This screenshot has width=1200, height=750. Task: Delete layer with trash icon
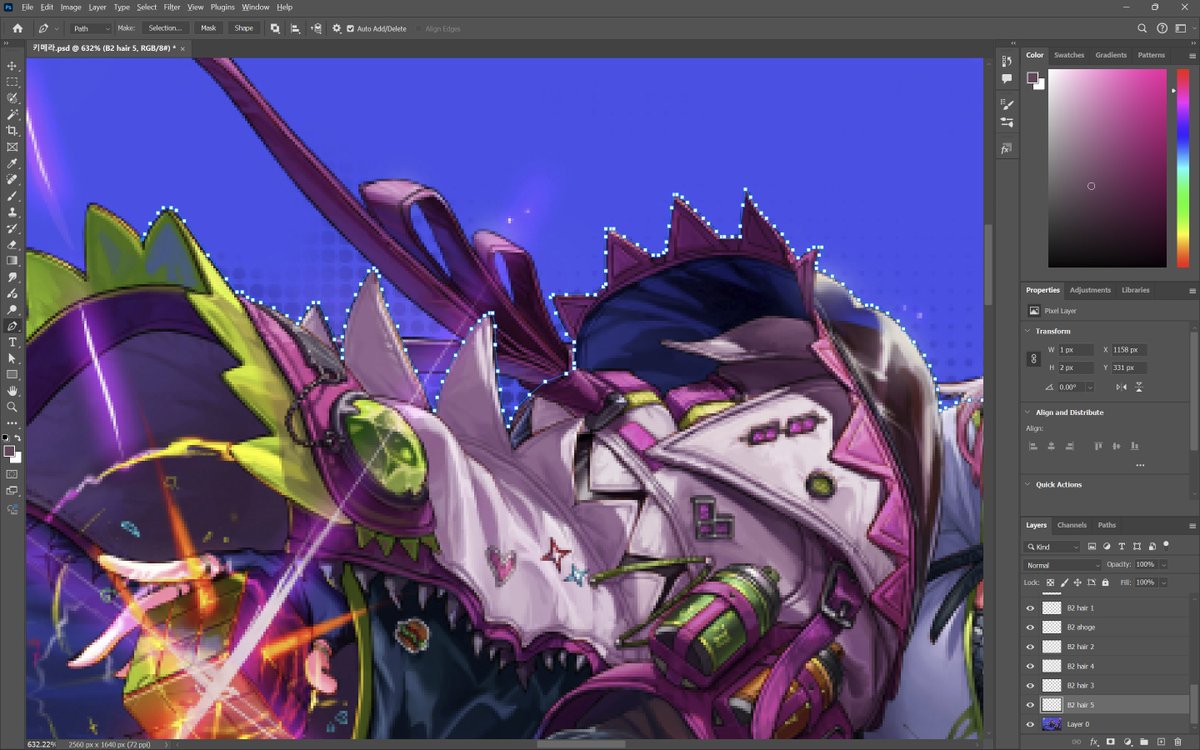[1177, 741]
